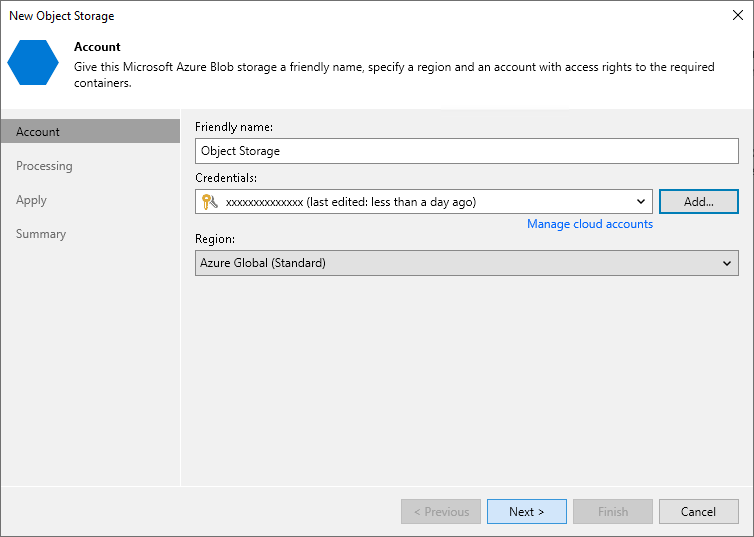Switch to the Summary step
Viewport: 754px width, 537px height.
41,234
